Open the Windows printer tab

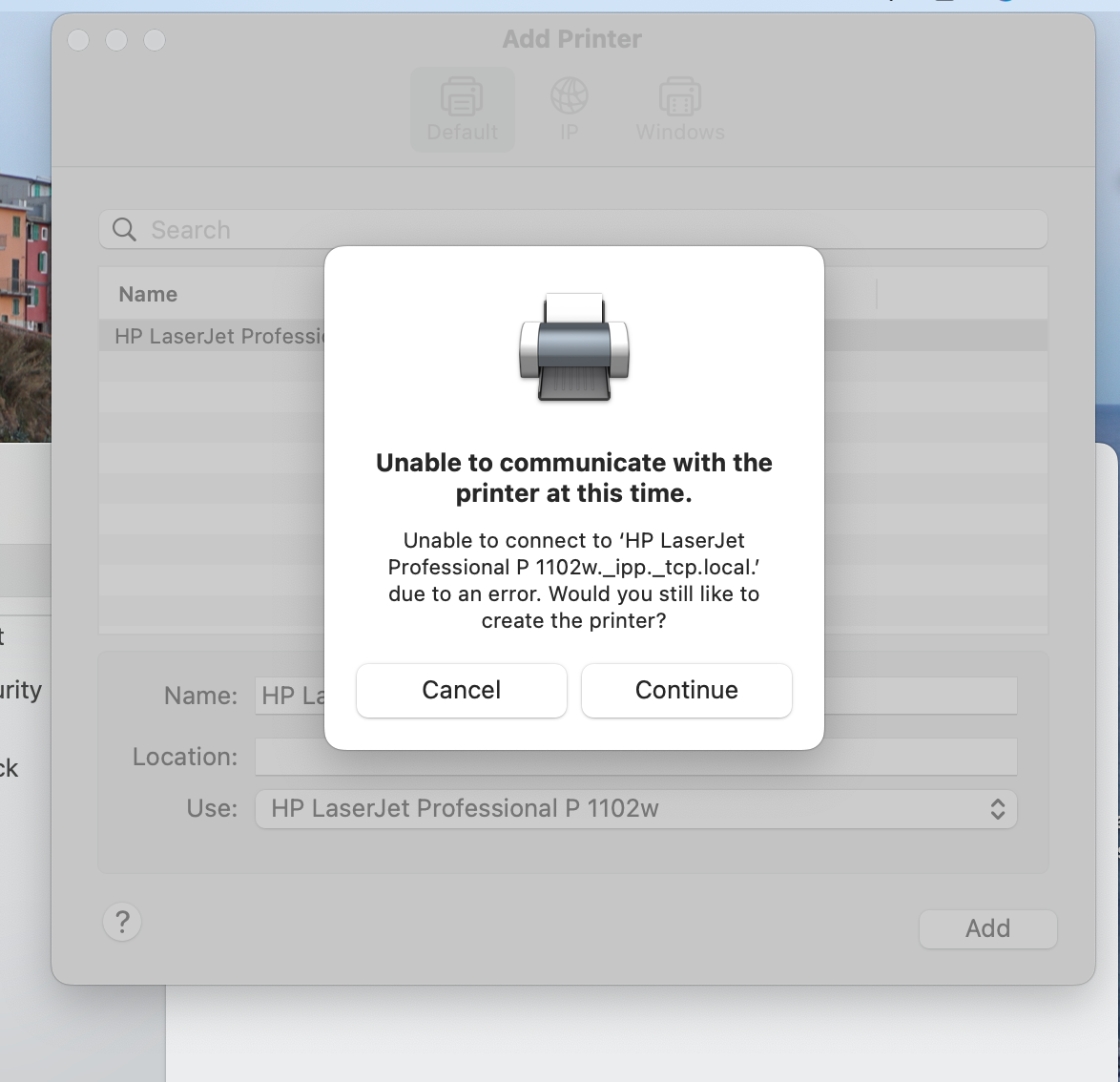point(680,110)
